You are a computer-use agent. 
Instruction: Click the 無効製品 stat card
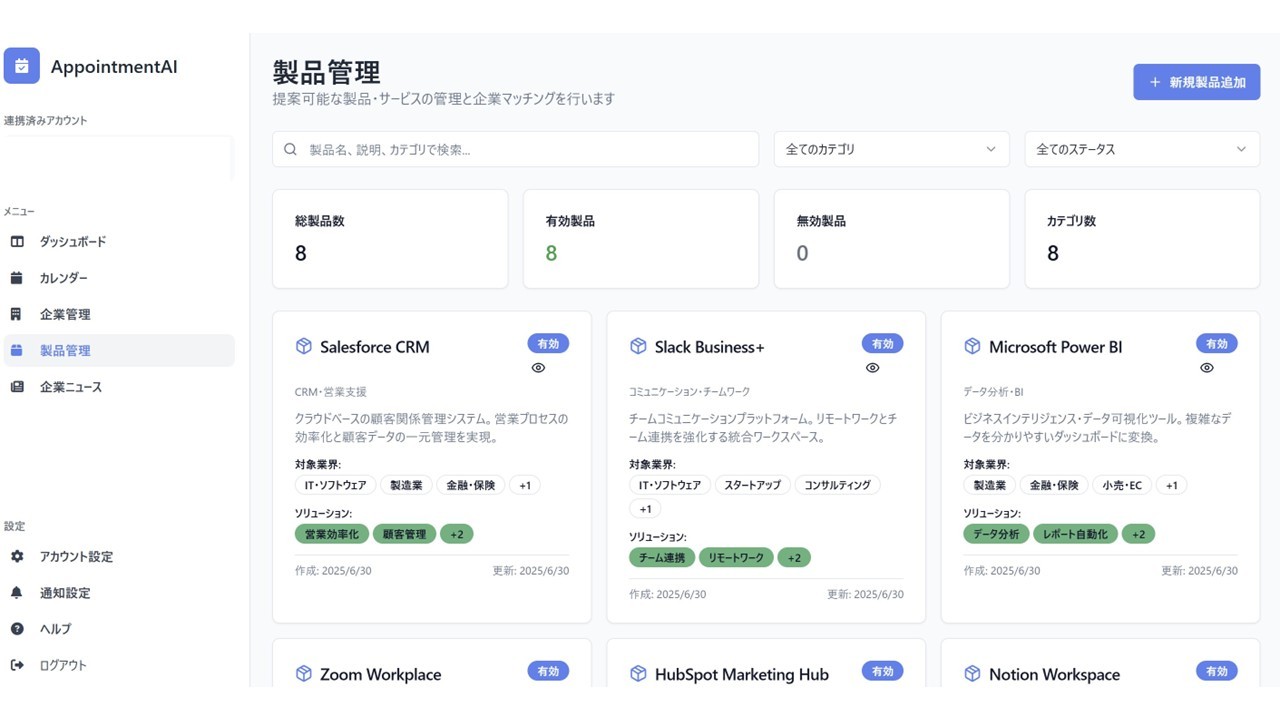tap(891, 239)
